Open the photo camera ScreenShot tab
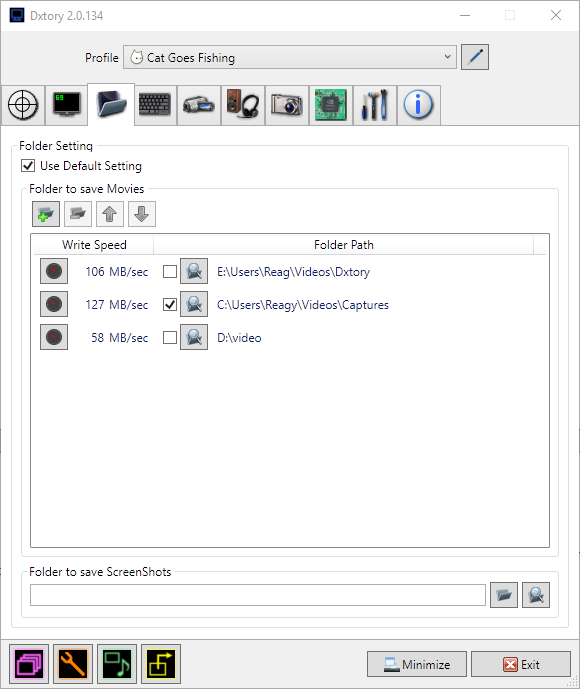 point(286,105)
